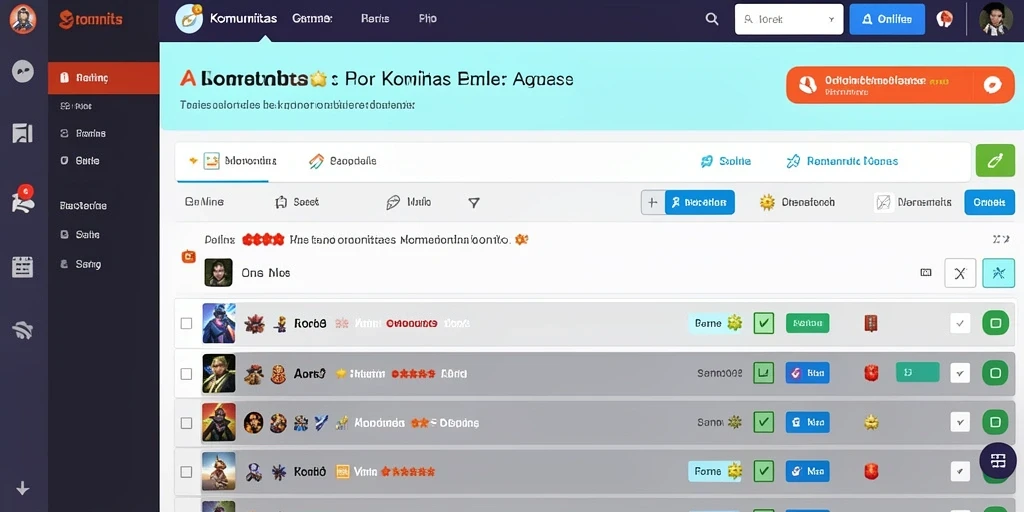Screen dimensions: 1024x512
Task: Open the Pho top navigation item
Action: click(427, 19)
